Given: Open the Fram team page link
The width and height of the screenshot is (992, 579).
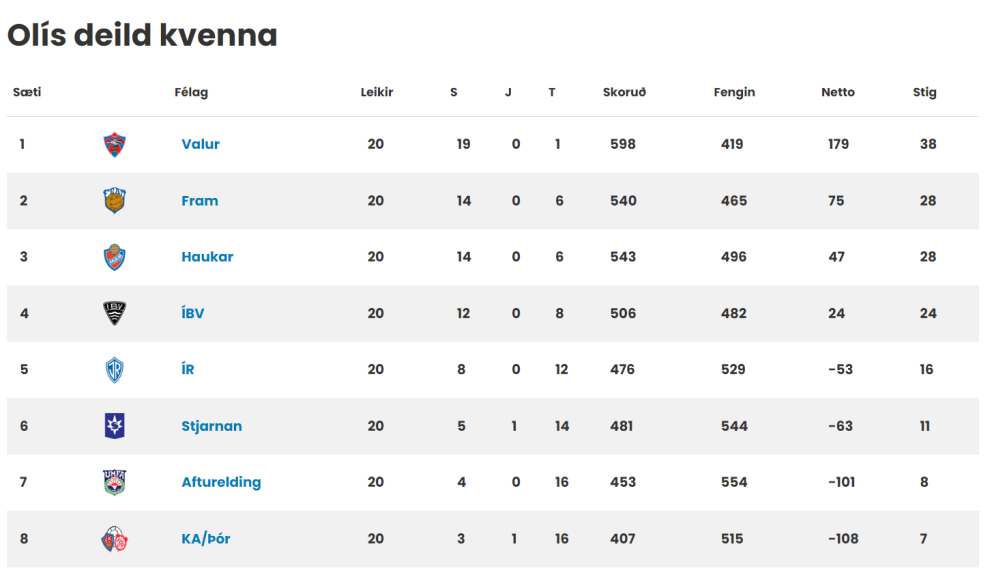Looking at the screenshot, I should click(199, 201).
